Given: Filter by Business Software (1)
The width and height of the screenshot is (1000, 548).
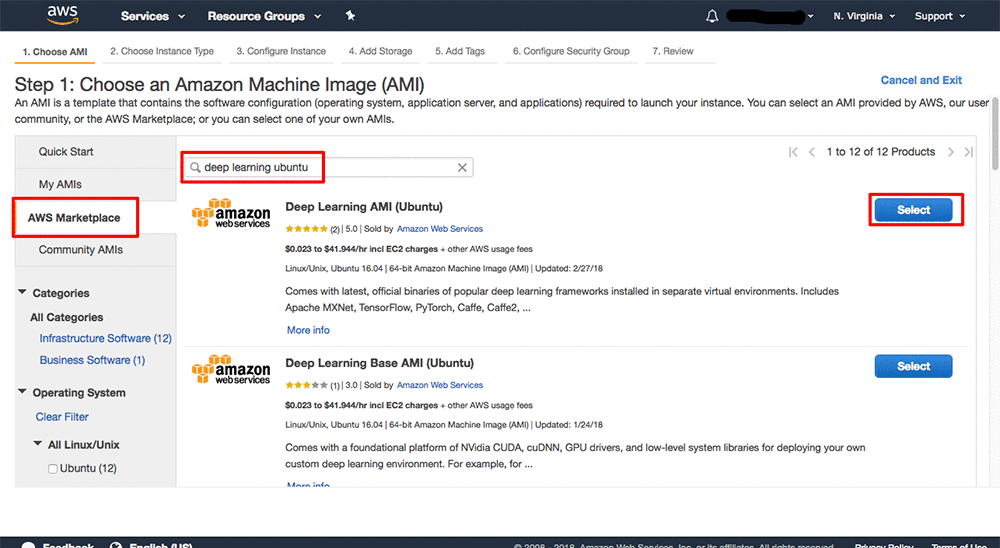Looking at the screenshot, I should [92, 360].
